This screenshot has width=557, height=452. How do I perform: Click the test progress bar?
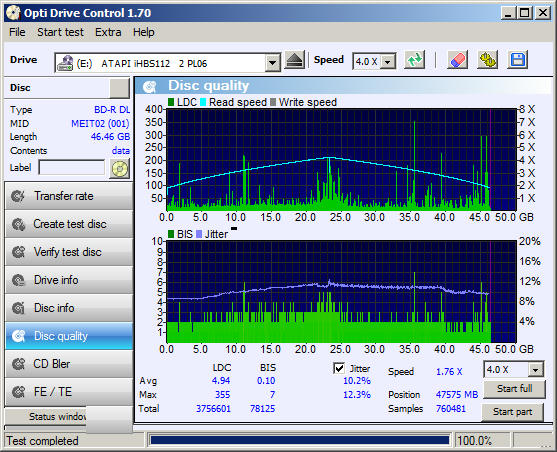[300, 441]
